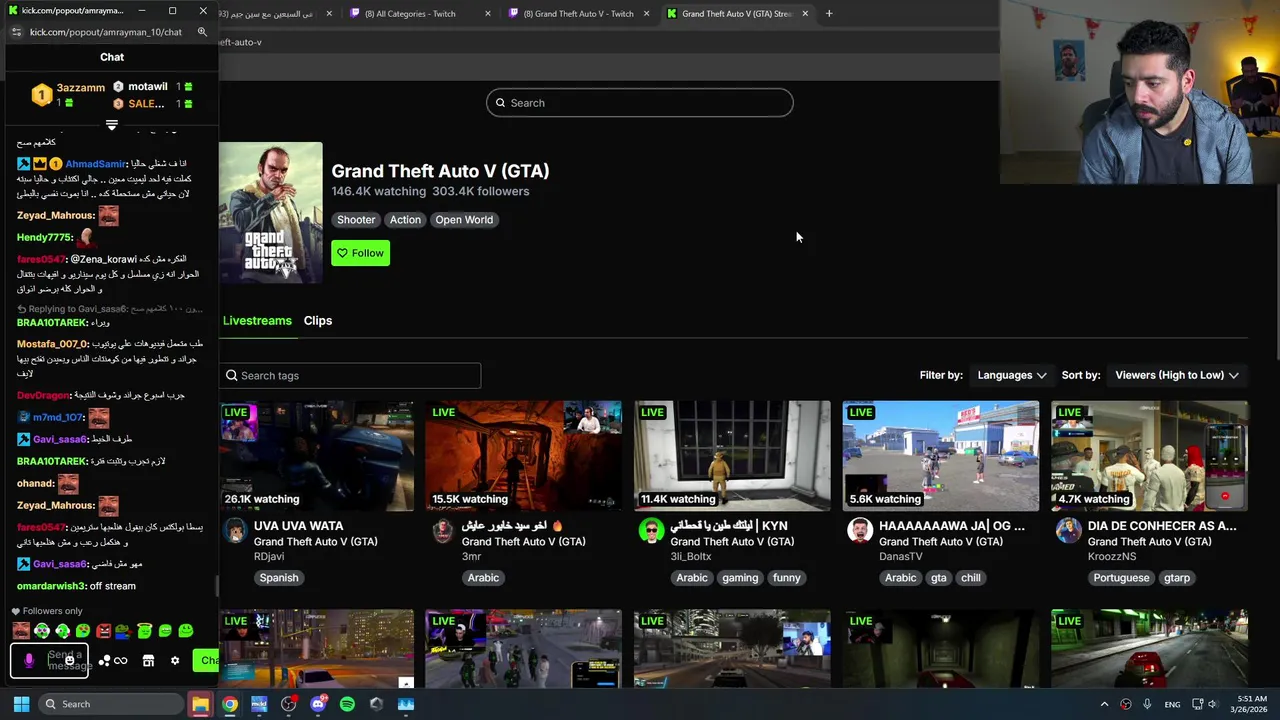Switch to the Clips tab
1280x720 pixels.
tap(318, 321)
